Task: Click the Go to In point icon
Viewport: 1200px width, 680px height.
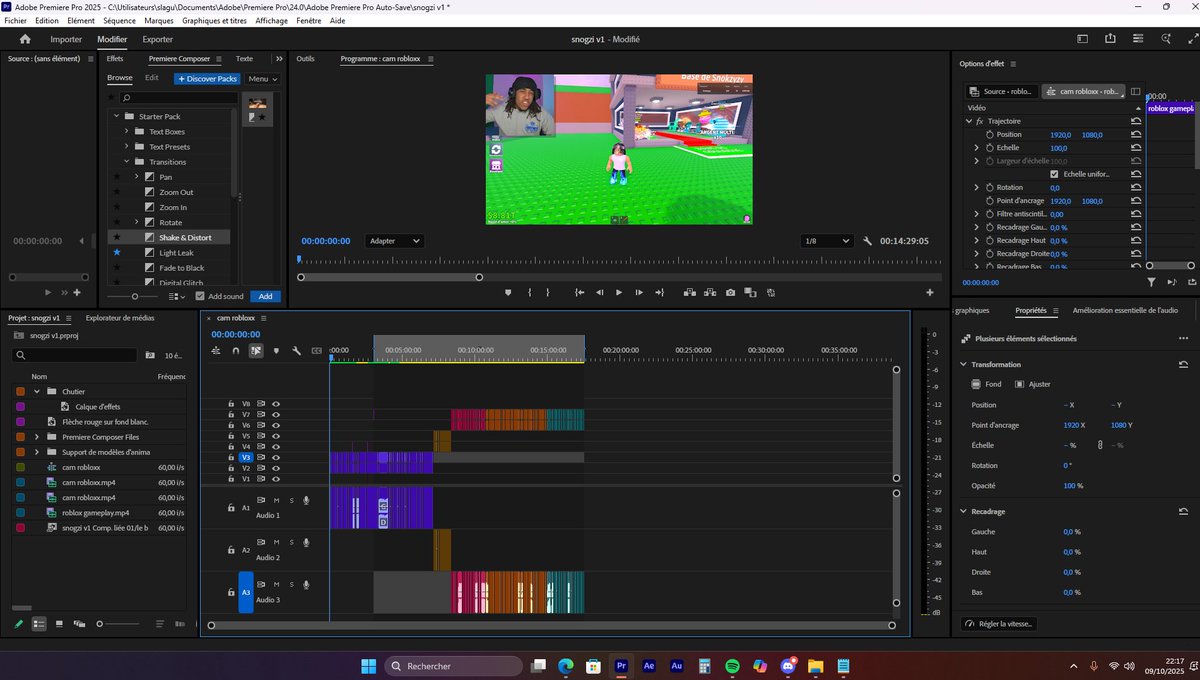Action: point(579,292)
